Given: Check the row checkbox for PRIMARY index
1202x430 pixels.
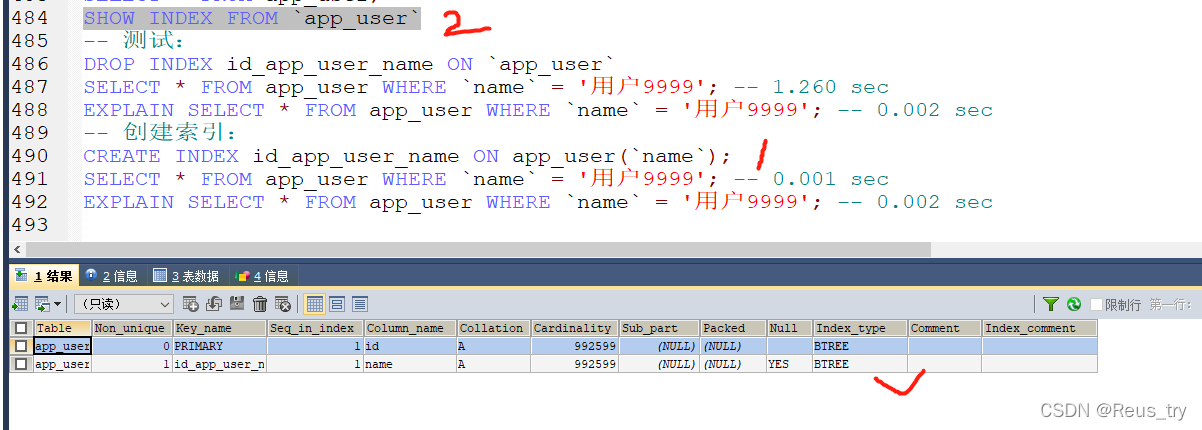Looking at the screenshot, I should click(21, 346).
